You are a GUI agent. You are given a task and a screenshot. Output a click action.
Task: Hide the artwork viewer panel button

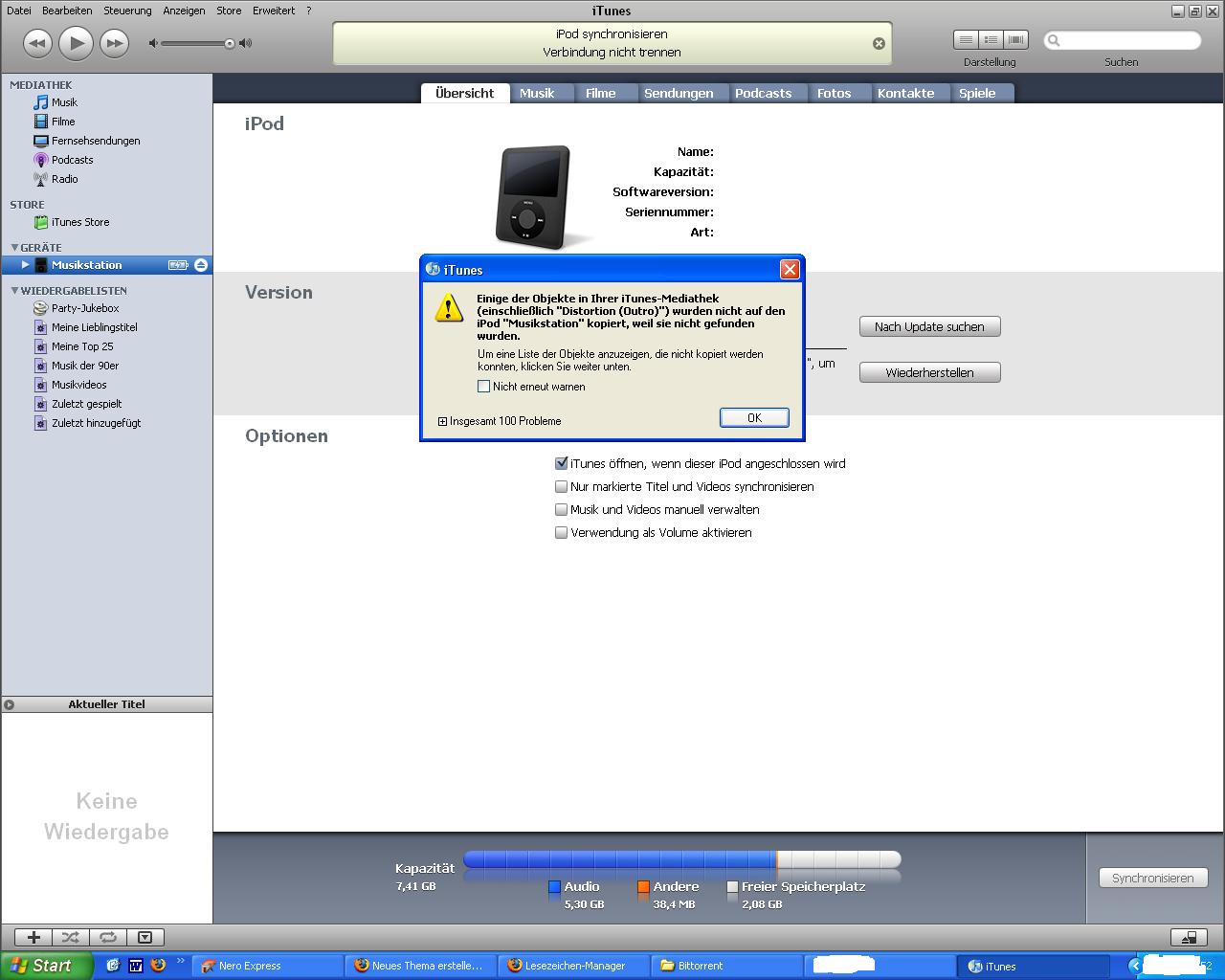point(145,937)
